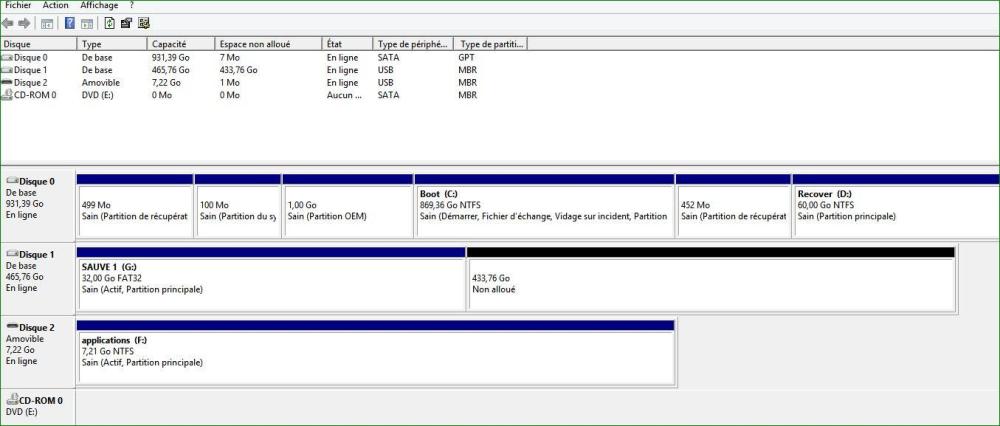Image resolution: width=1000 pixels, height=426 pixels.
Task: Open Help with the blue question-mark icon
Action: [x=70, y=23]
